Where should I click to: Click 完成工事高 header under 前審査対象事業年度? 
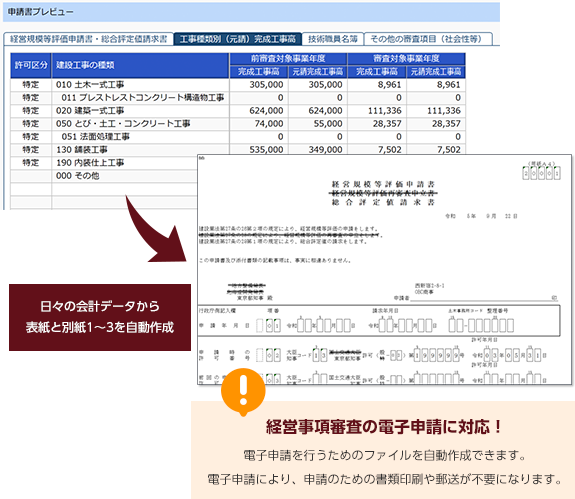coord(259,71)
